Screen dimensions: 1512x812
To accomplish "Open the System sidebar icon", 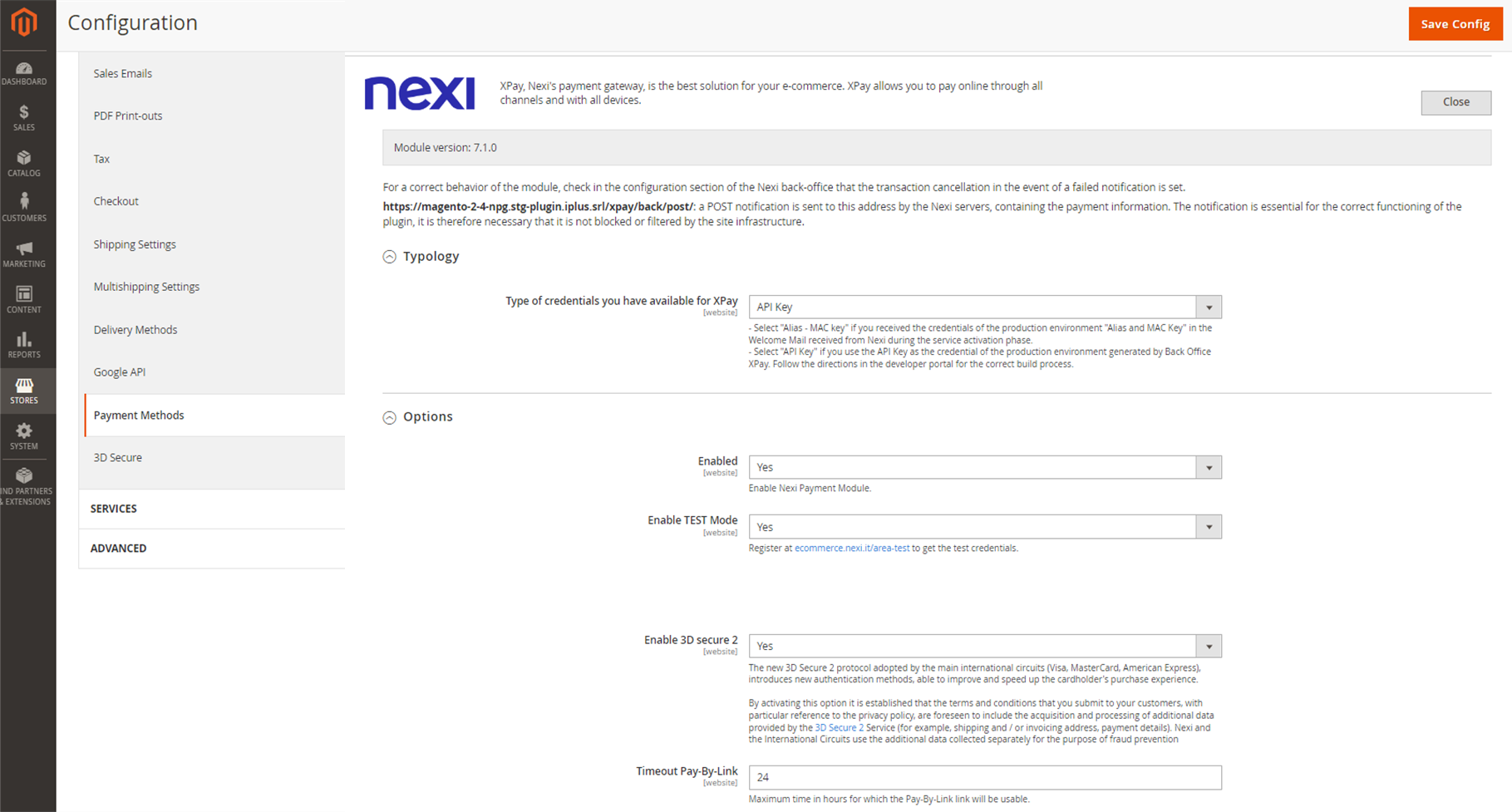I will click(24, 436).
